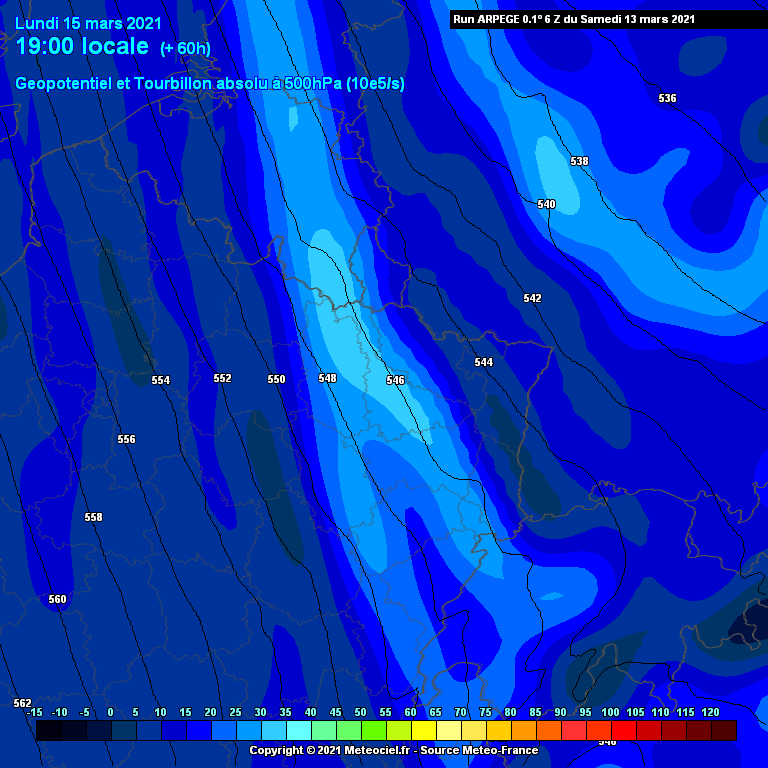Click the 554 isoline label
The height and width of the screenshot is (768, 768).
[160, 380]
